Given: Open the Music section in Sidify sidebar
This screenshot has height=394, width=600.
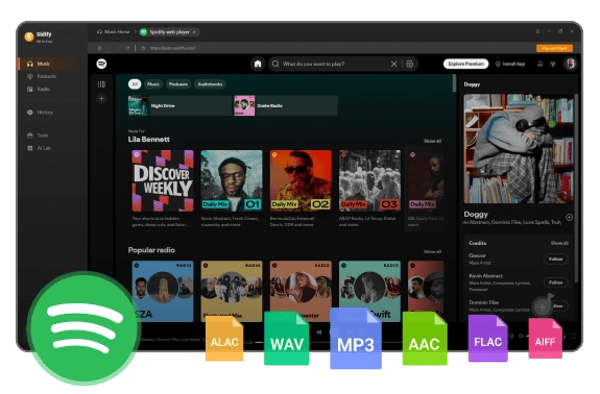Looking at the screenshot, I should point(47,64).
